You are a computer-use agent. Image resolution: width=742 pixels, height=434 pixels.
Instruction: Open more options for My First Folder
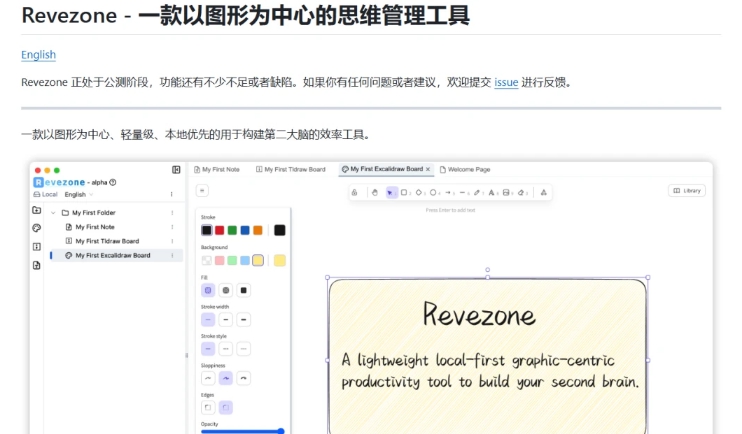click(x=172, y=213)
